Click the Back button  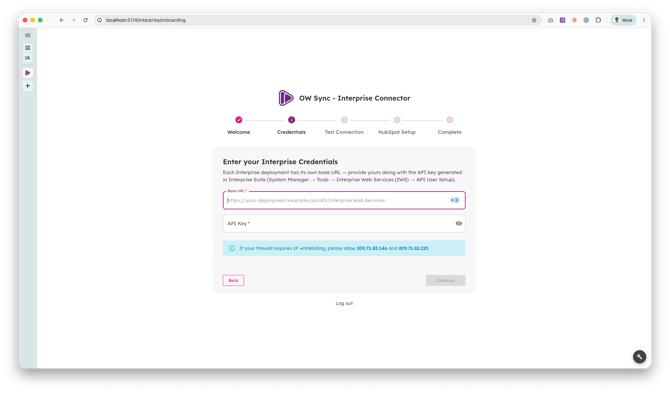(233, 280)
